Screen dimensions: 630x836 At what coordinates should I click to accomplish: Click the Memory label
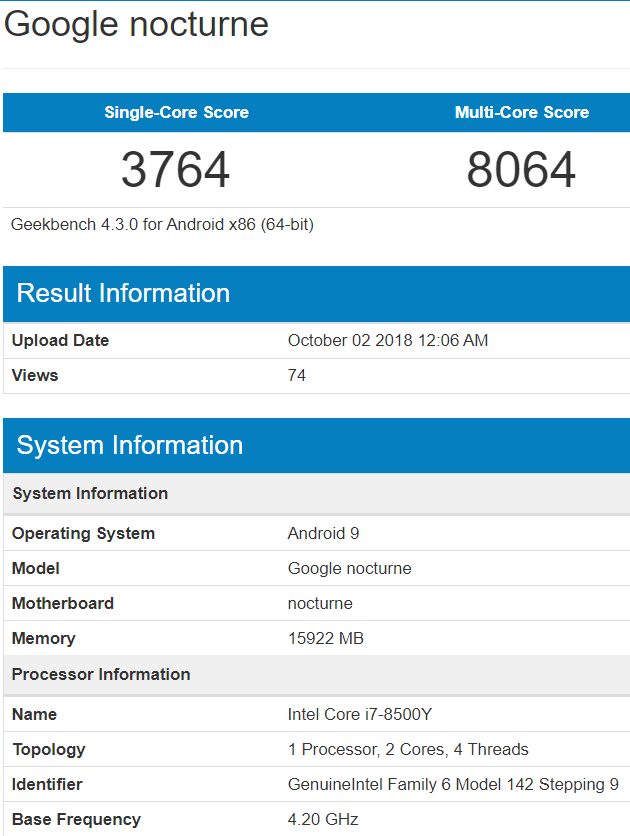point(44,639)
